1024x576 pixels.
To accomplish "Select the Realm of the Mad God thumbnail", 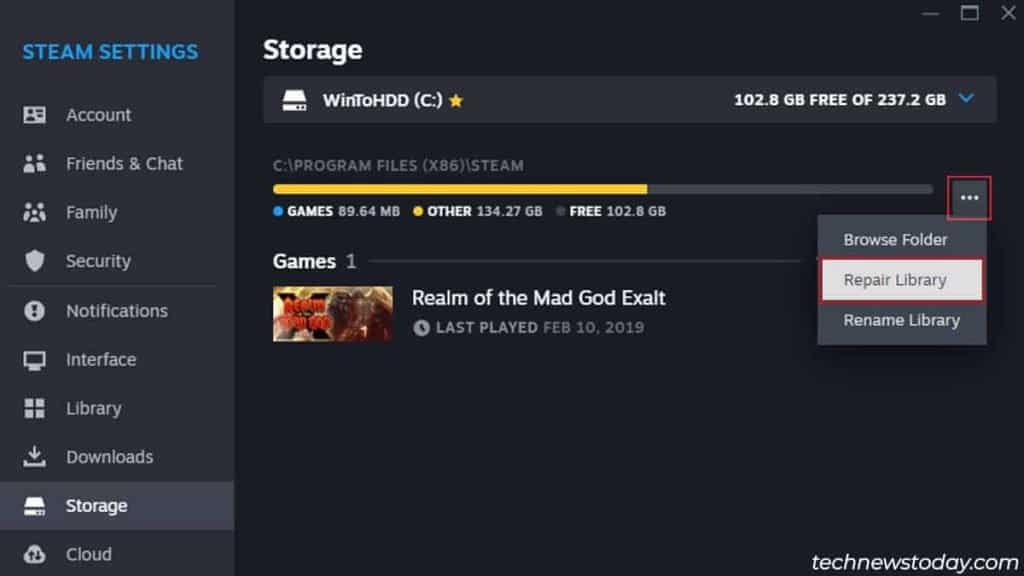I will [333, 314].
